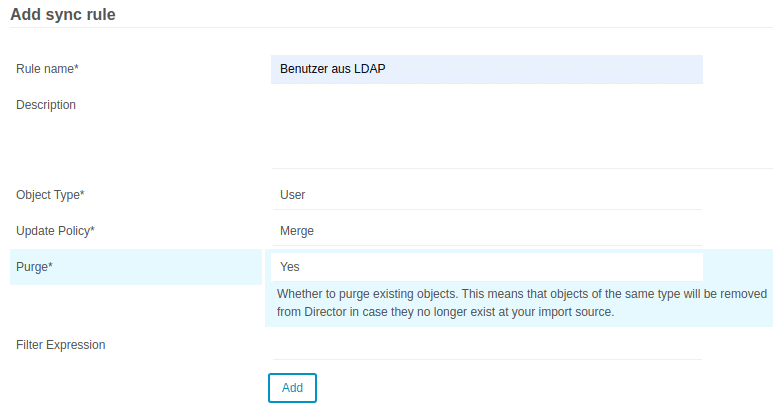Open the Purge dropdown set to Yes

486,267
